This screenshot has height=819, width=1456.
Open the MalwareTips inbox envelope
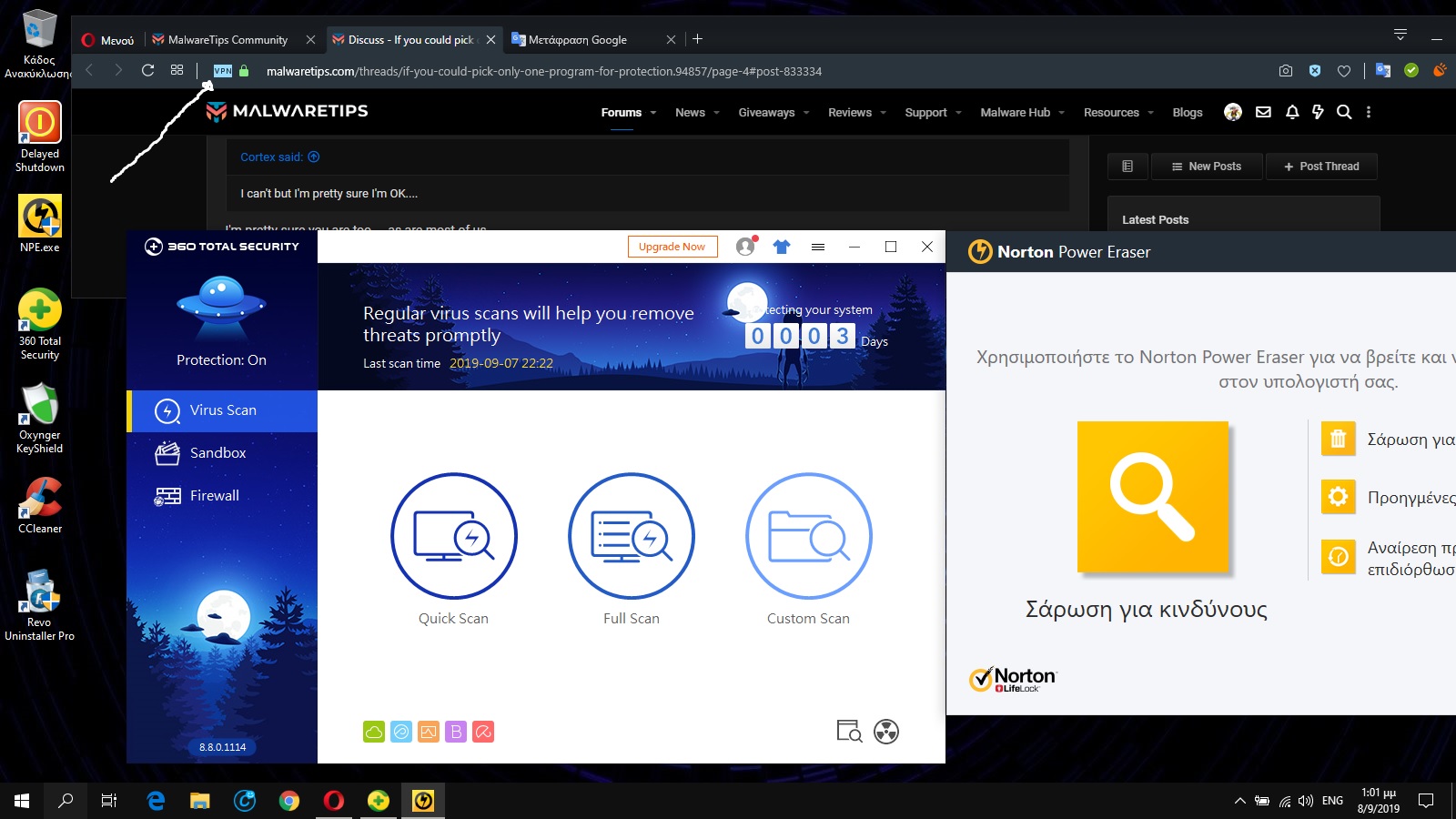pos(1263,112)
